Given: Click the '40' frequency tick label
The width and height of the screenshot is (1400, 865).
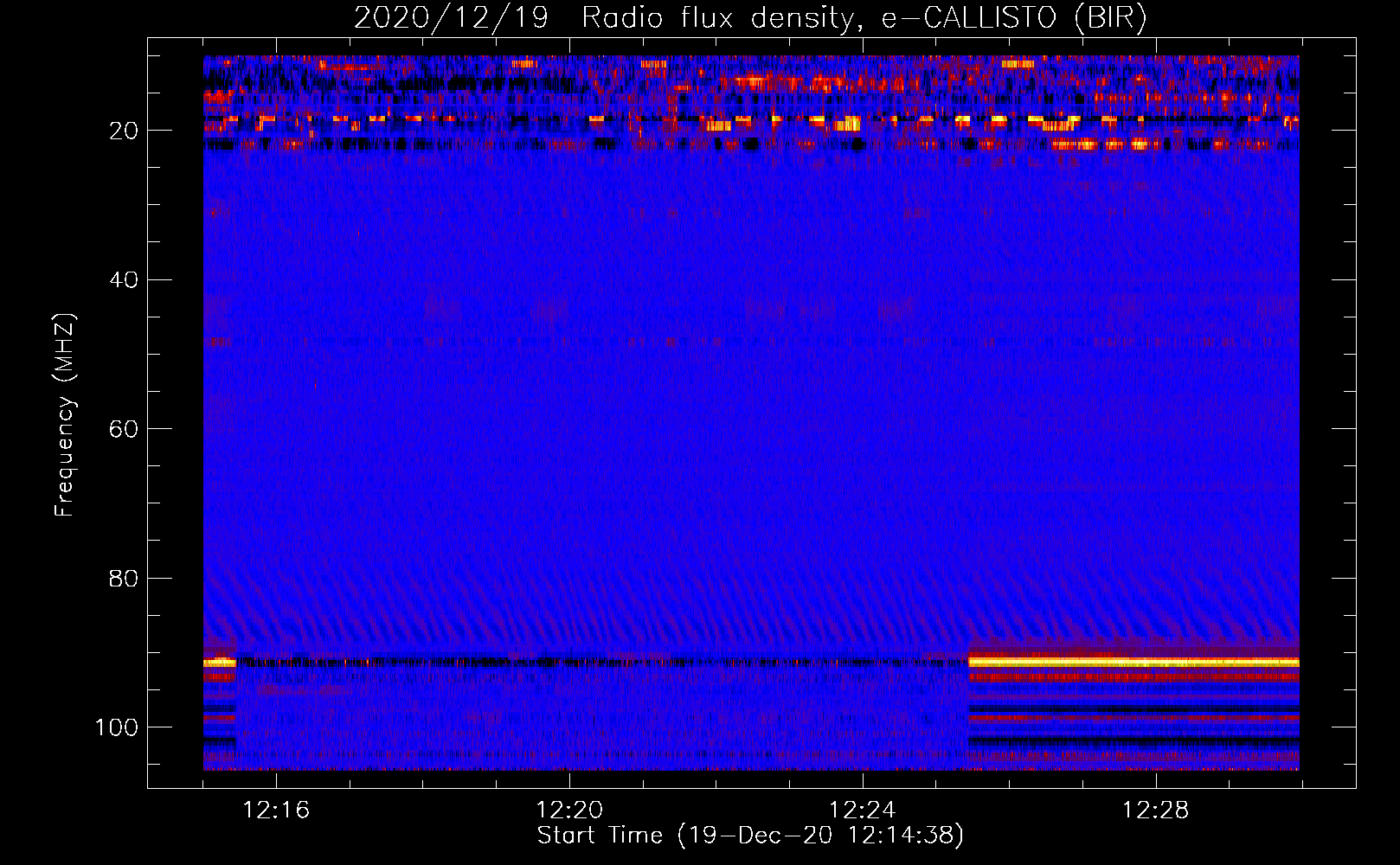Looking at the screenshot, I should pyautogui.click(x=124, y=280).
